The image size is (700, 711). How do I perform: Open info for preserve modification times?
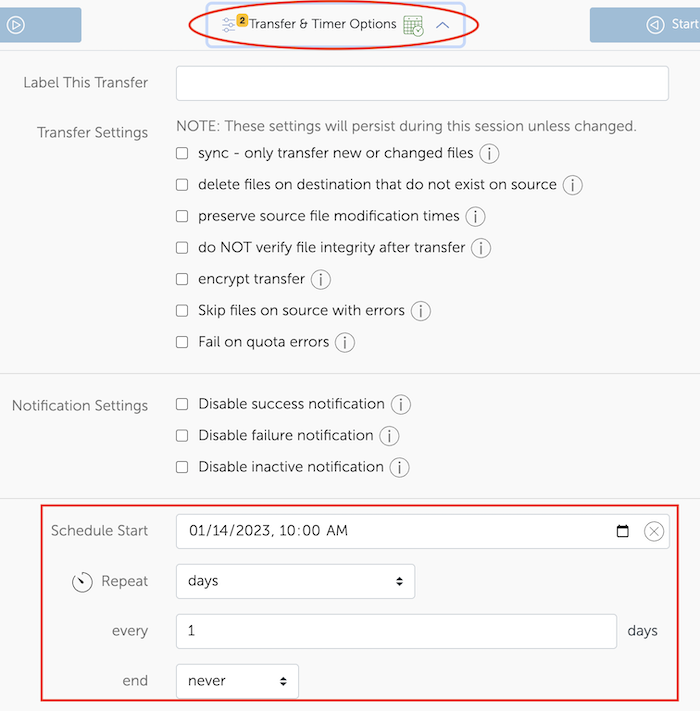[x=475, y=216]
